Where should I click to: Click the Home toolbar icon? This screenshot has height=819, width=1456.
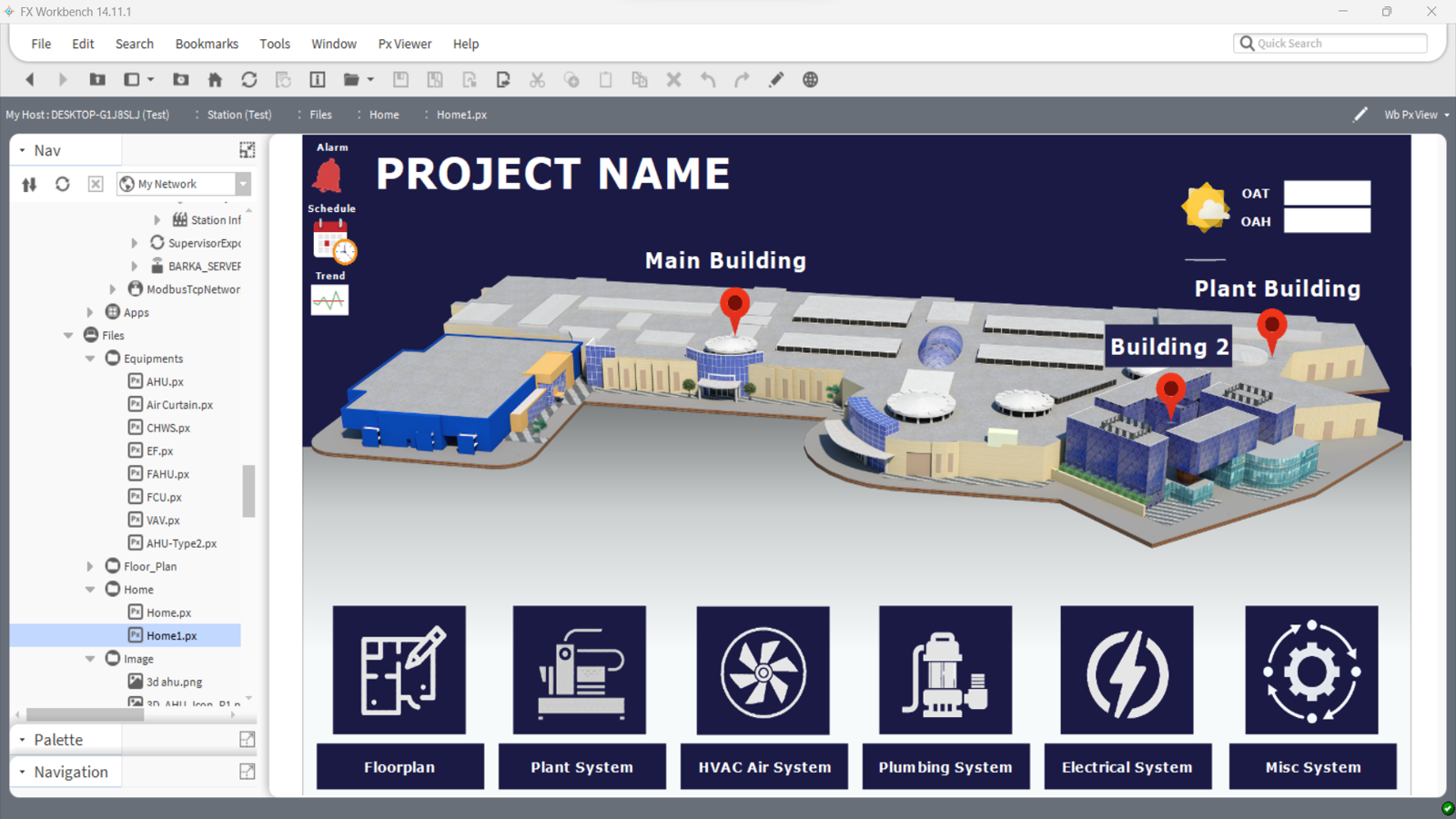pos(215,80)
